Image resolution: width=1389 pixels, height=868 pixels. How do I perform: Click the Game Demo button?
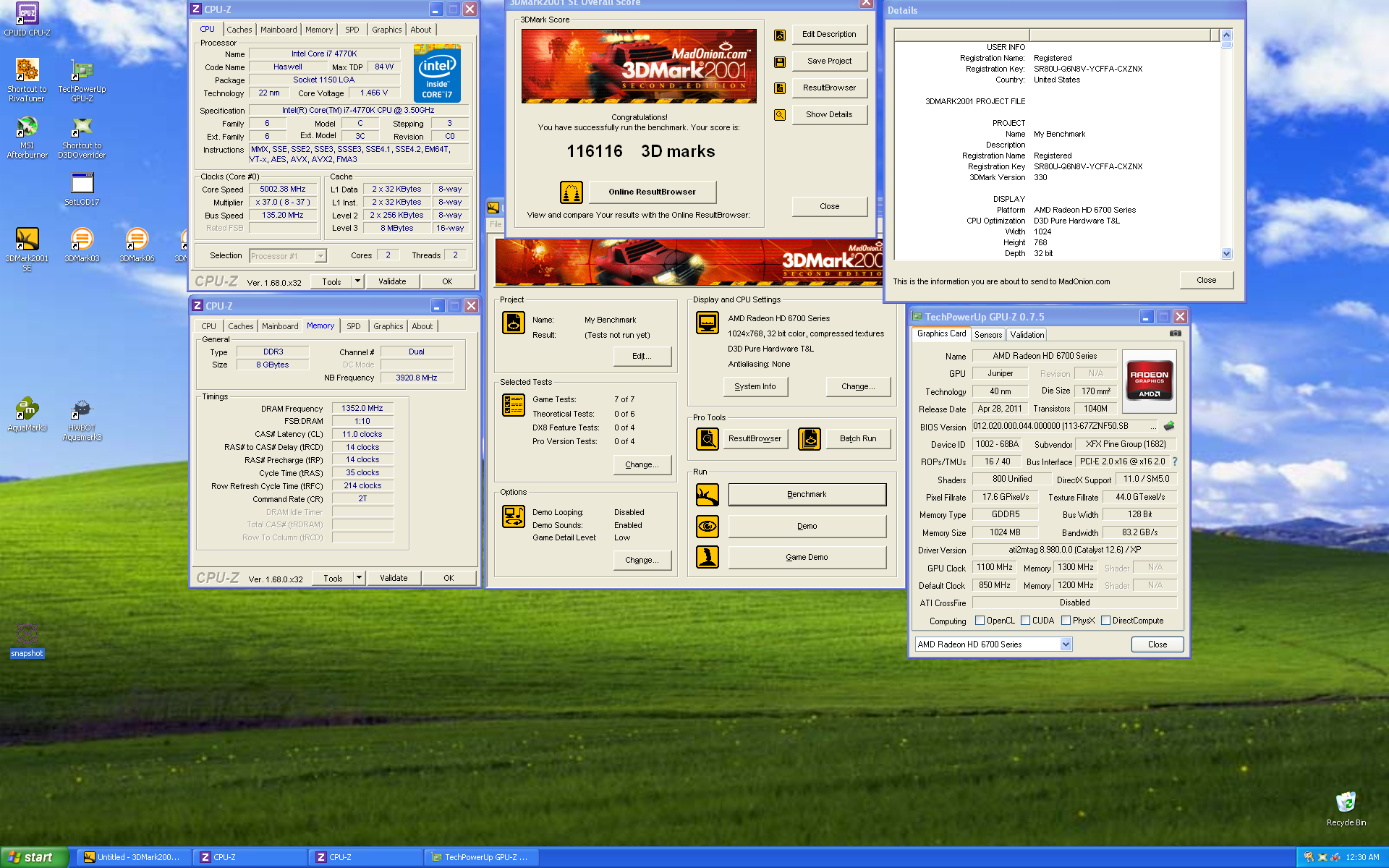[807, 558]
